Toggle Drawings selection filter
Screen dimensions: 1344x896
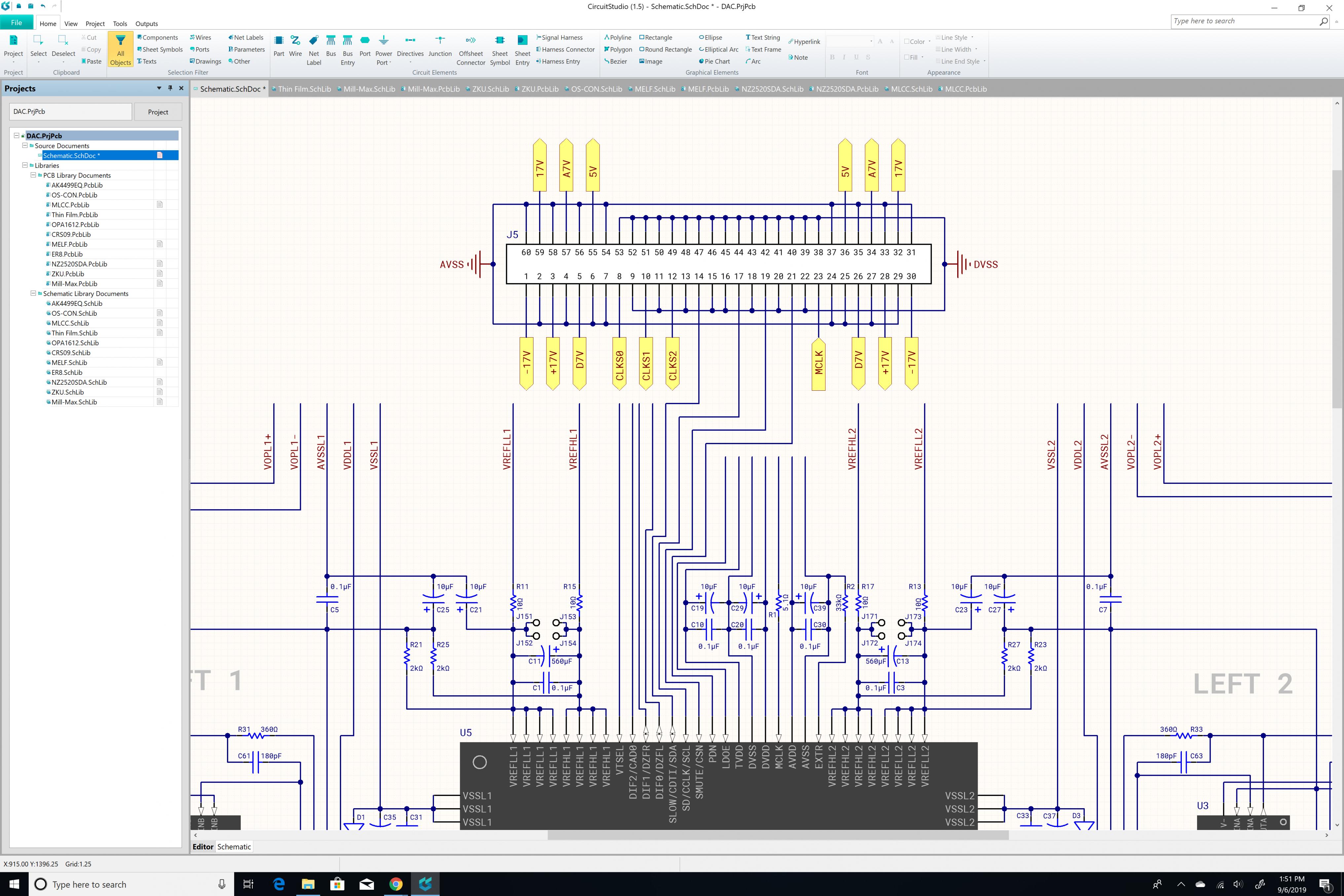[x=206, y=61]
